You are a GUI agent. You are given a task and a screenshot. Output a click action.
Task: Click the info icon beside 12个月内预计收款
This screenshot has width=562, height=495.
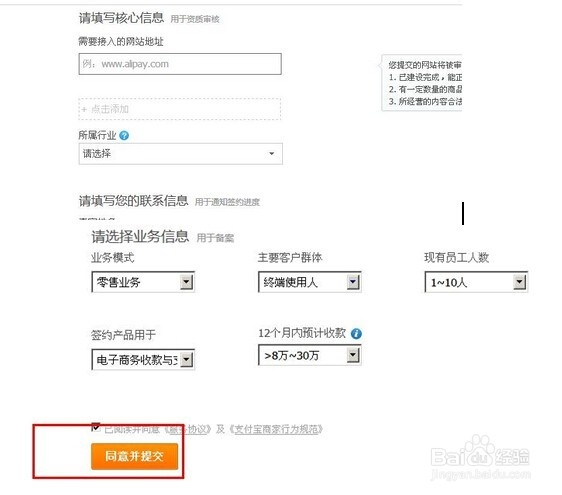(x=356, y=334)
